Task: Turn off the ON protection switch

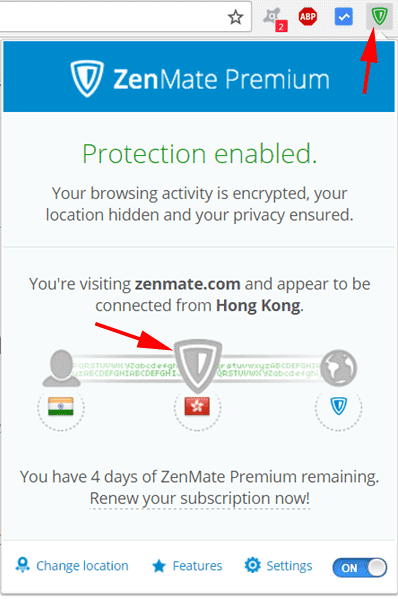Action: tap(359, 568)
